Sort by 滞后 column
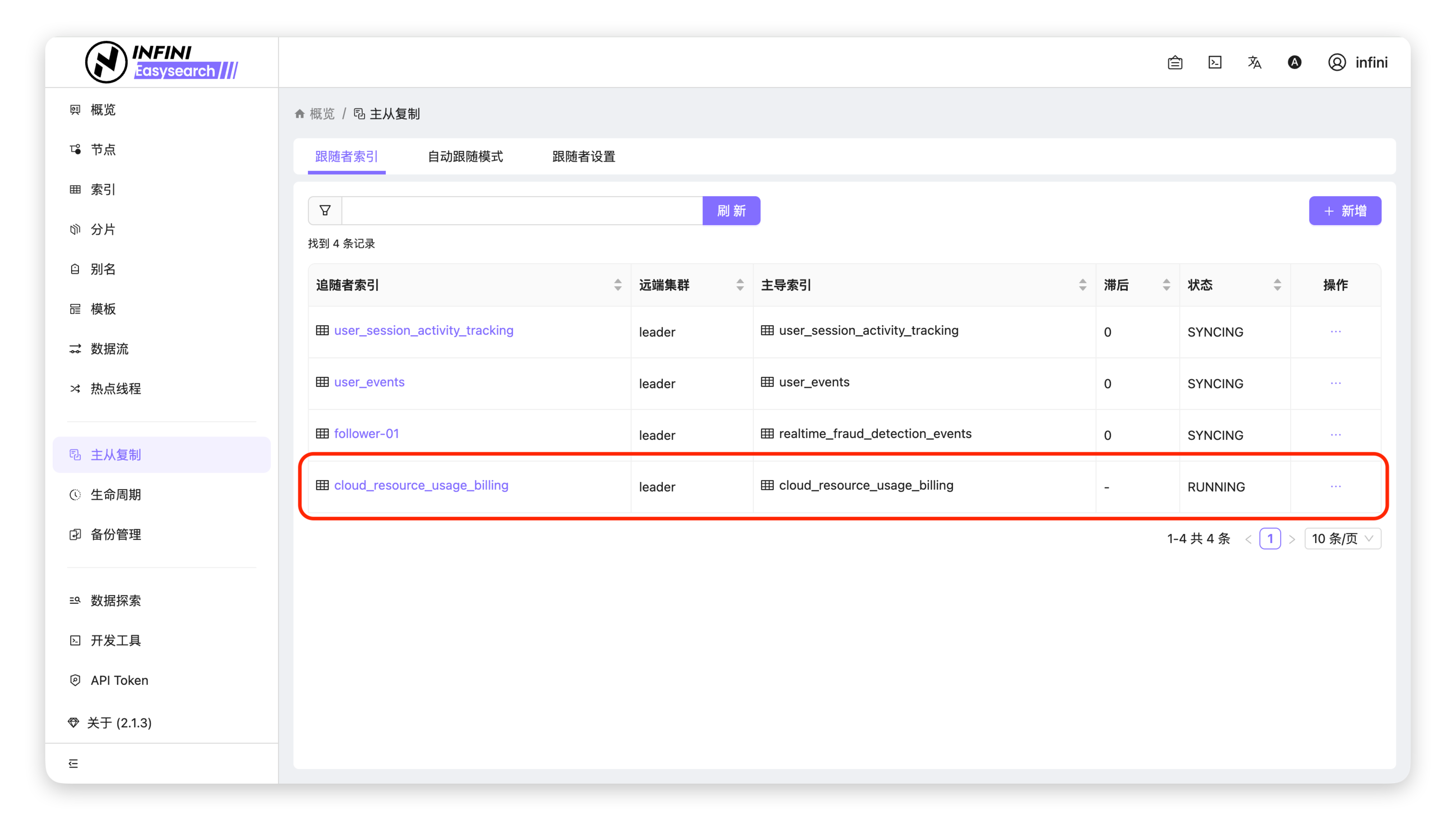 (1166, 285)
